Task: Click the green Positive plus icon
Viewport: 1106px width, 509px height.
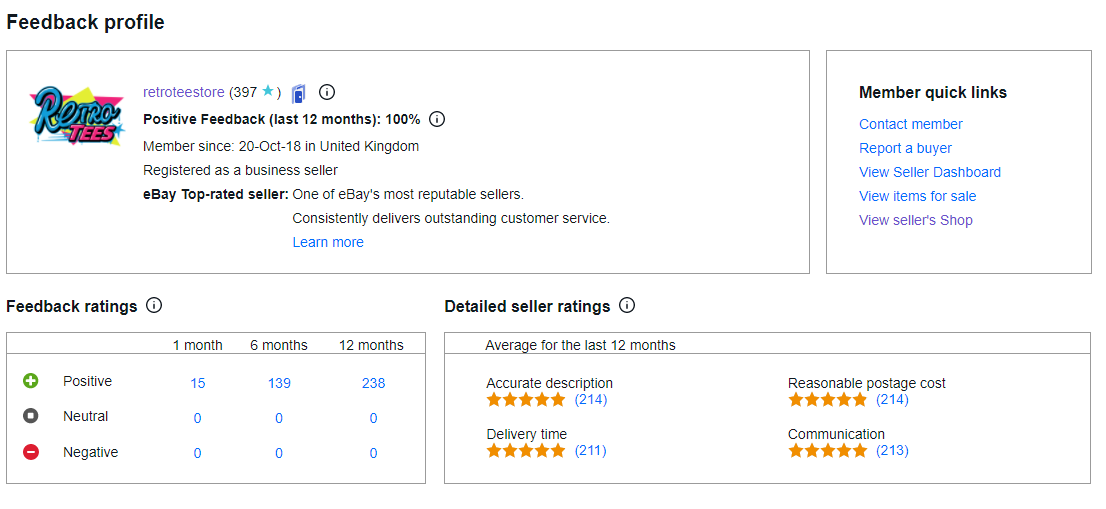Action: (x=31, y=381)
